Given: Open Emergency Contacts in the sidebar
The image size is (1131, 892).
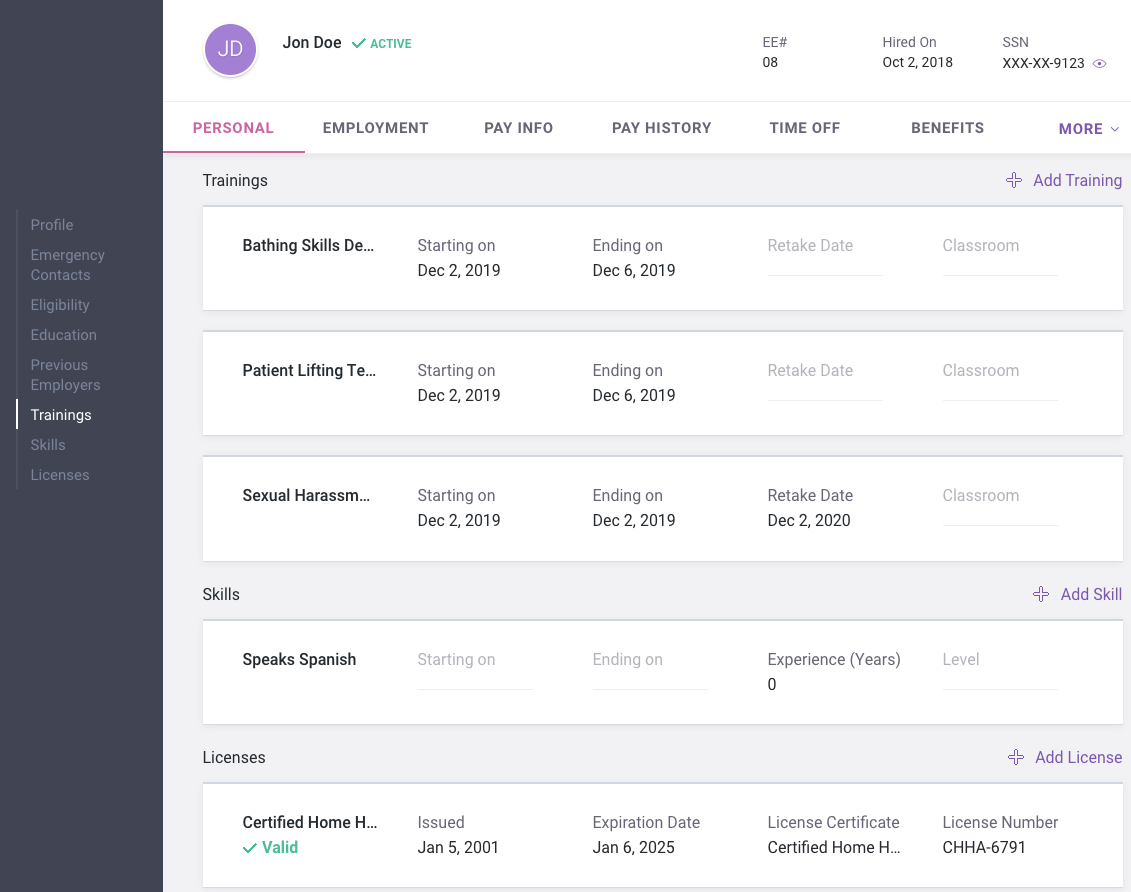Looking at the screenshot, I should (67, 265).
